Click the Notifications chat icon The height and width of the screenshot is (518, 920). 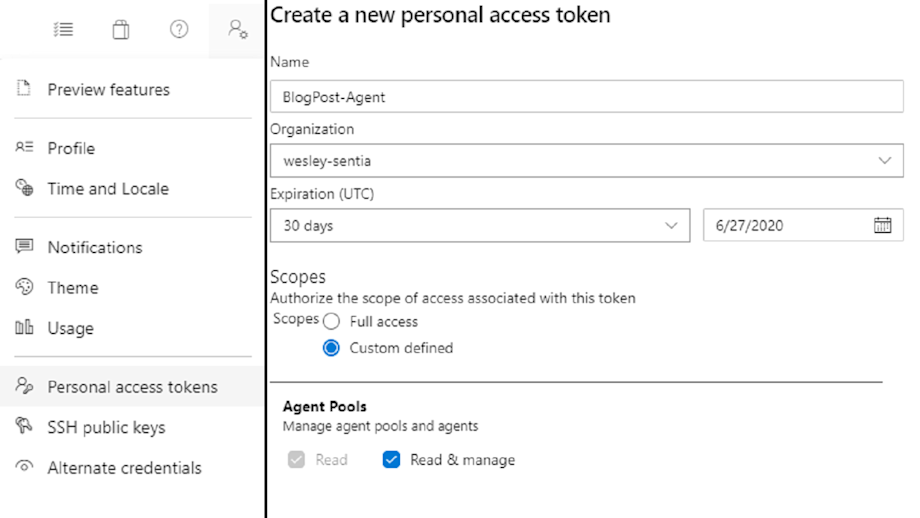pyautogui.click(x=24, y=246)
